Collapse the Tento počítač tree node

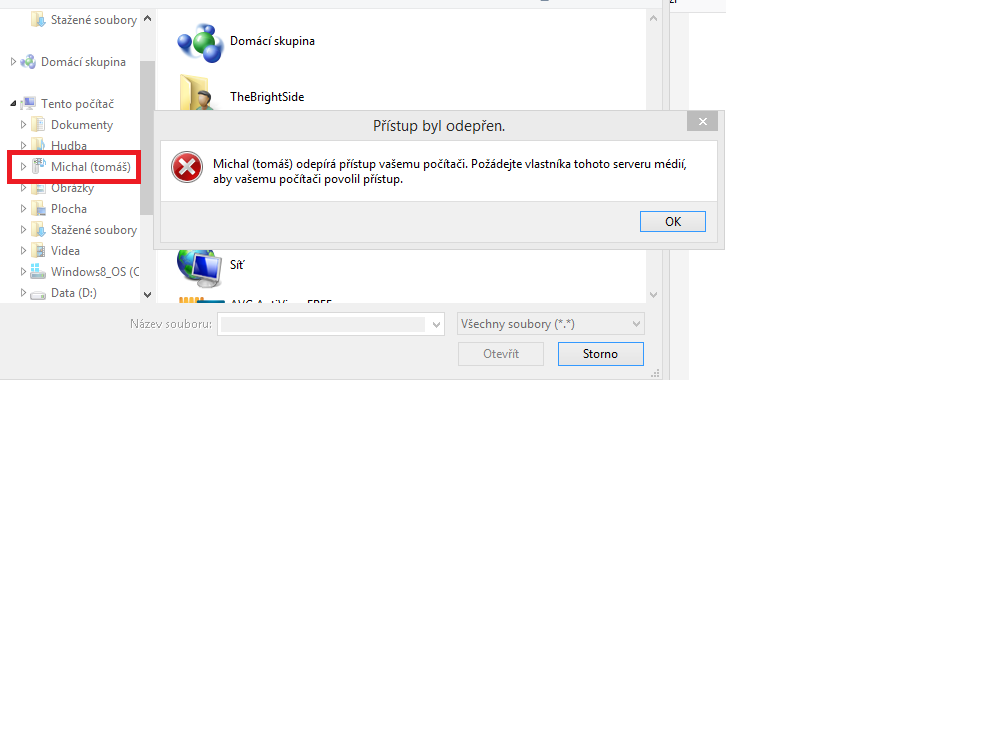pos(13,103)
